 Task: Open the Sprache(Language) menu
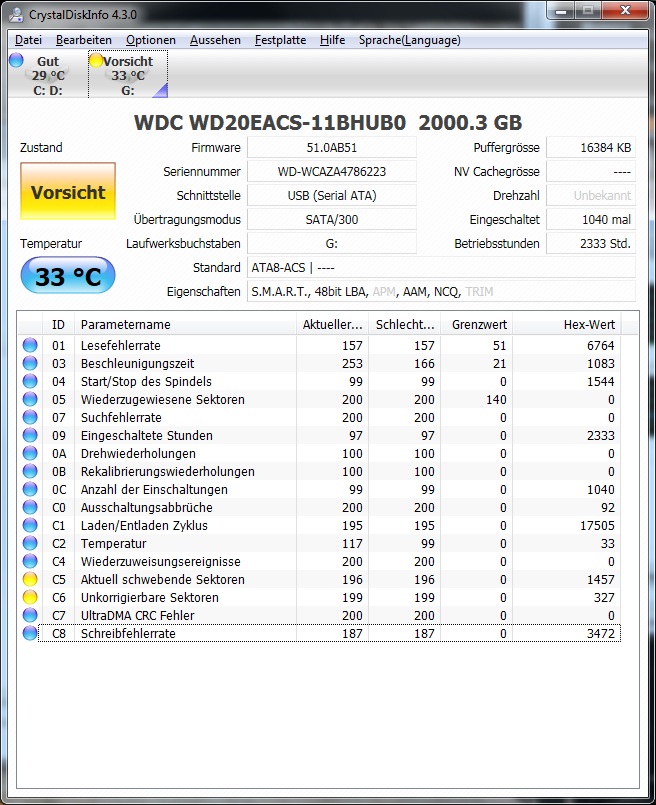(x=410, y=40)
